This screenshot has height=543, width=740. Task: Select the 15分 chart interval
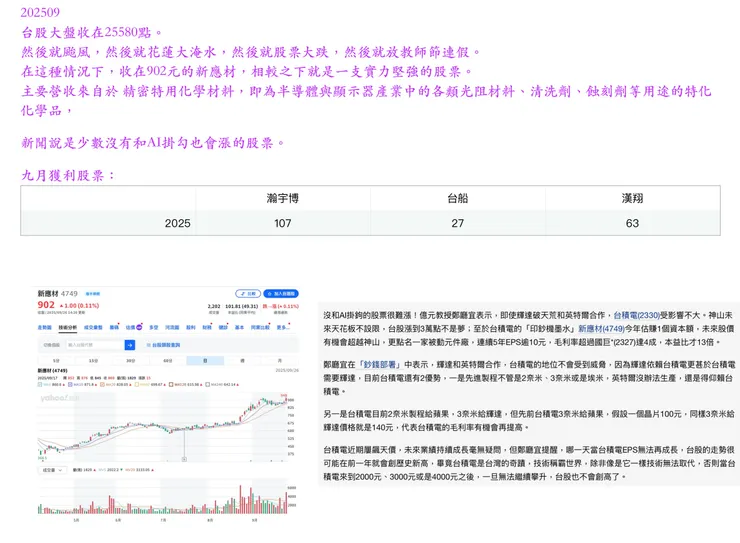click(93, 360)
